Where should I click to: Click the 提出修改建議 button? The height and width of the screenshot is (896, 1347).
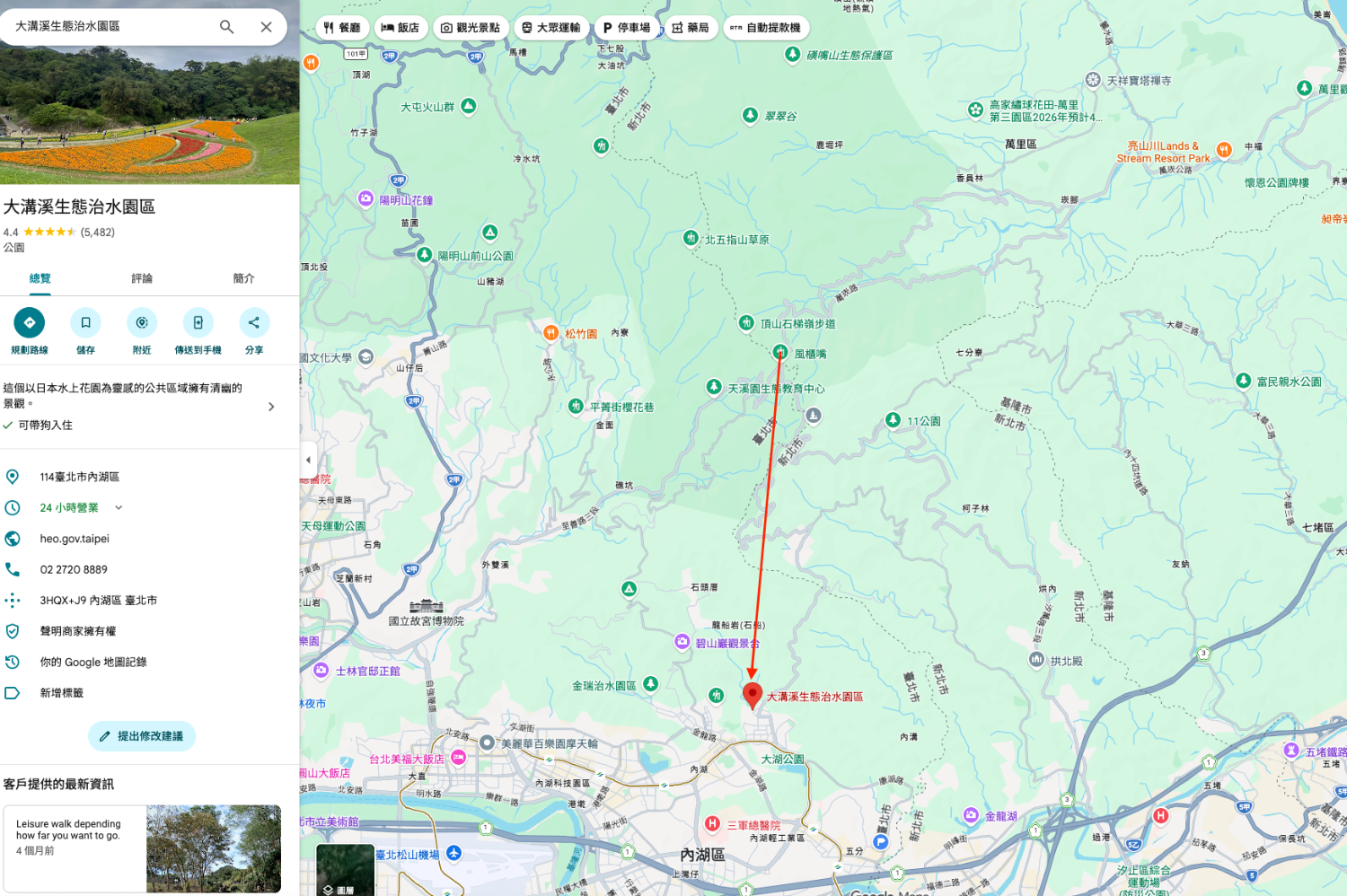[142, 736]
